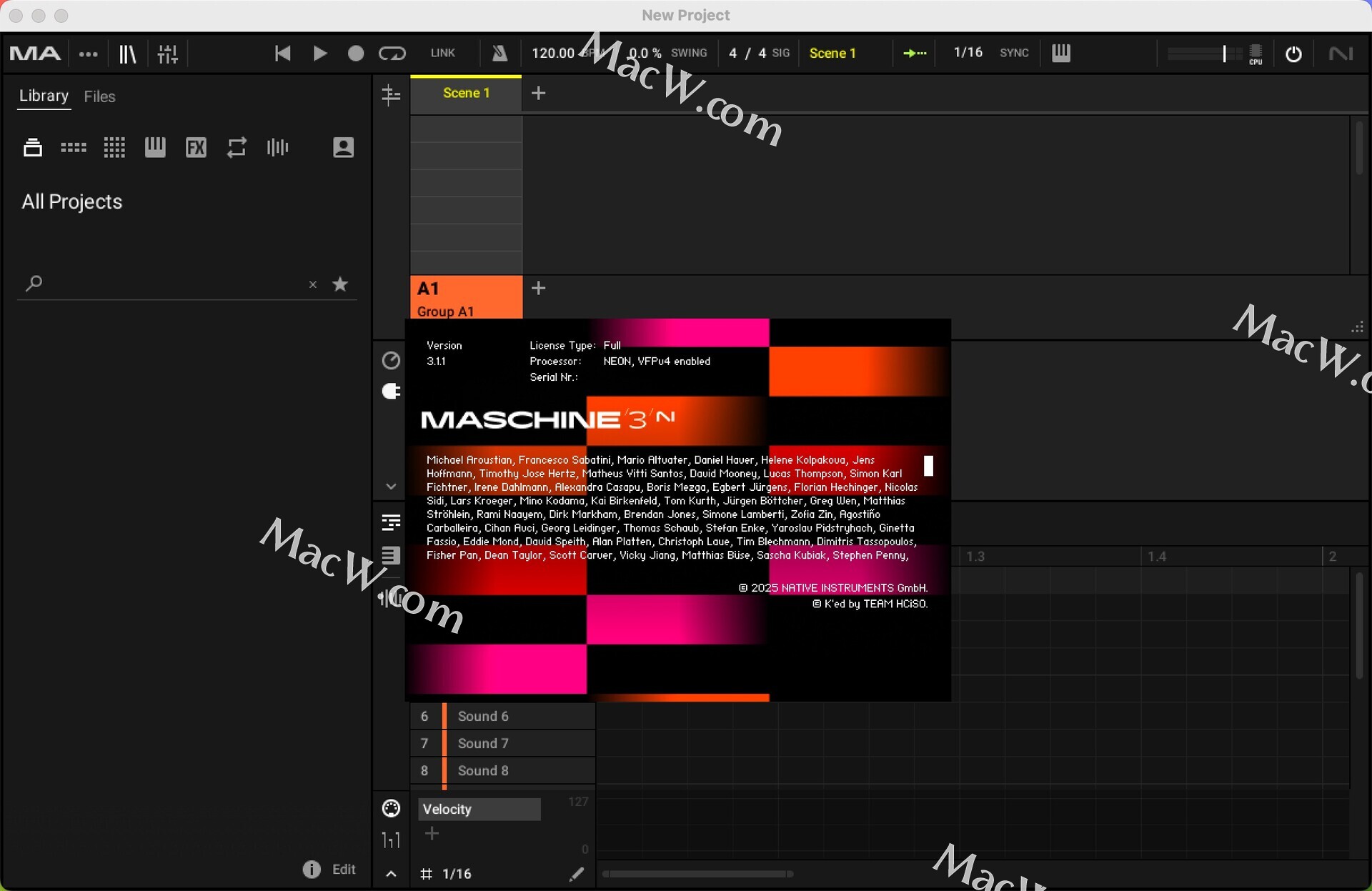Select the Instruments keyboard browser icon
This screenshot has height=891, width=1372.
(155, 147)
